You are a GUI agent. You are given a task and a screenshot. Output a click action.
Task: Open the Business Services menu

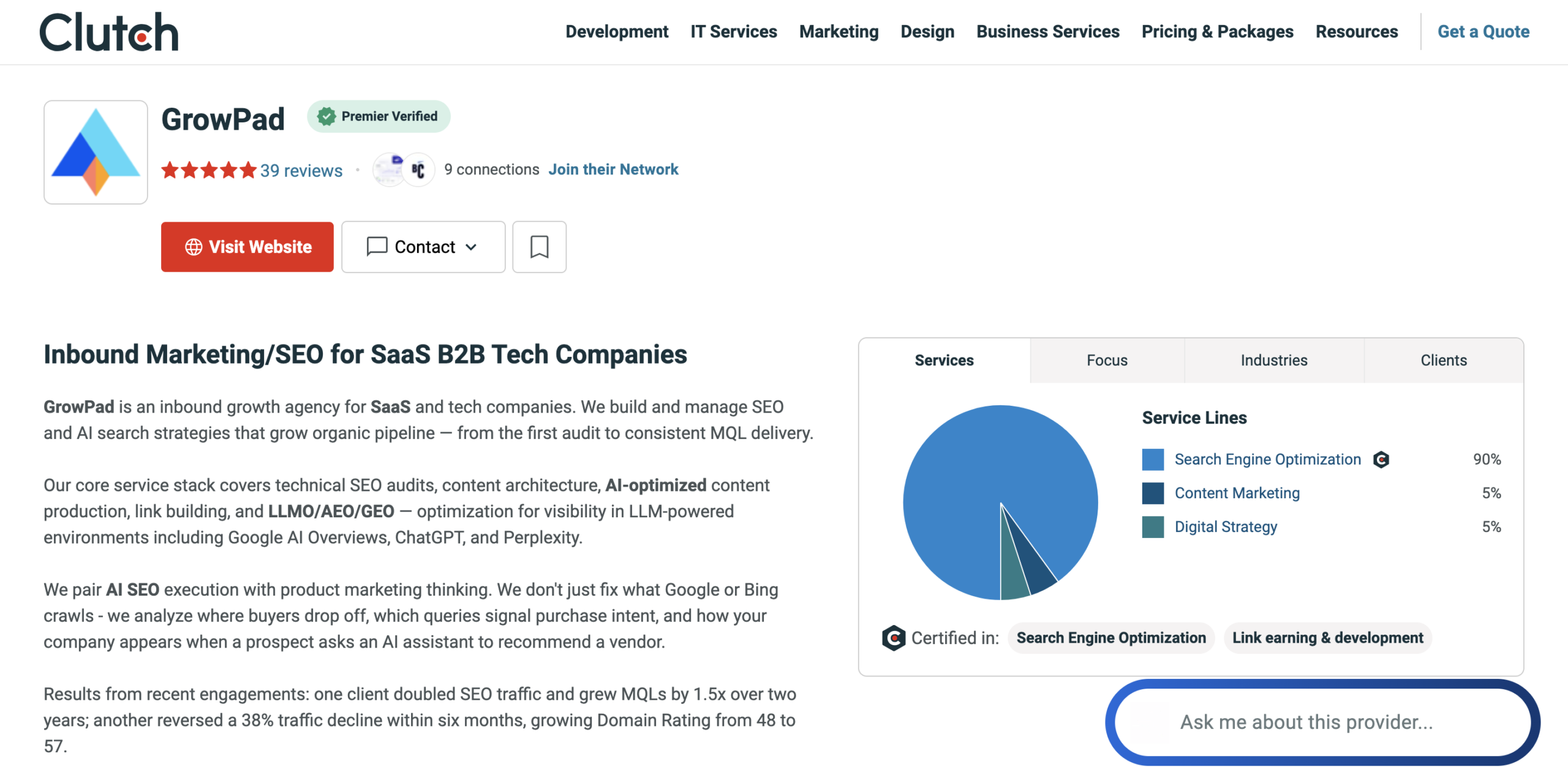(1048, 32)
